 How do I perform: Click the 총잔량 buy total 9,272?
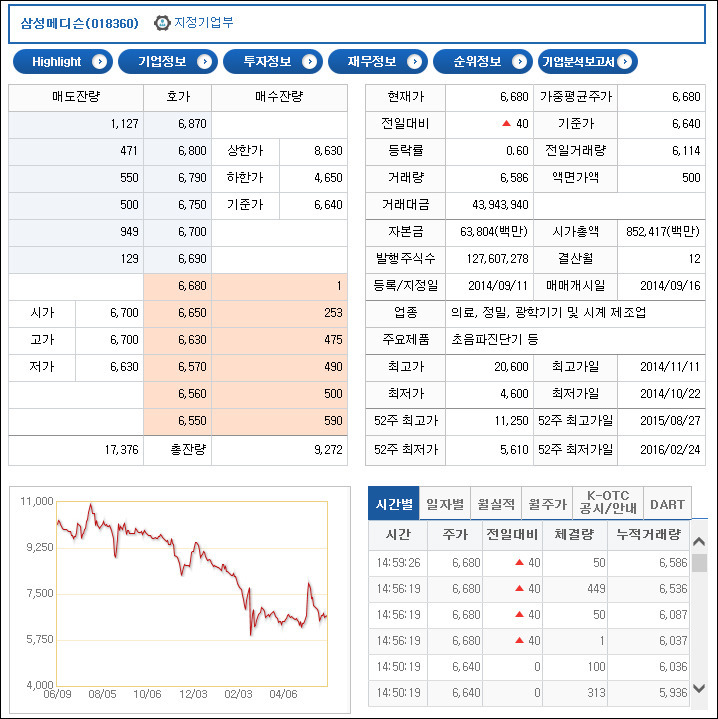(x=328, y=450)
